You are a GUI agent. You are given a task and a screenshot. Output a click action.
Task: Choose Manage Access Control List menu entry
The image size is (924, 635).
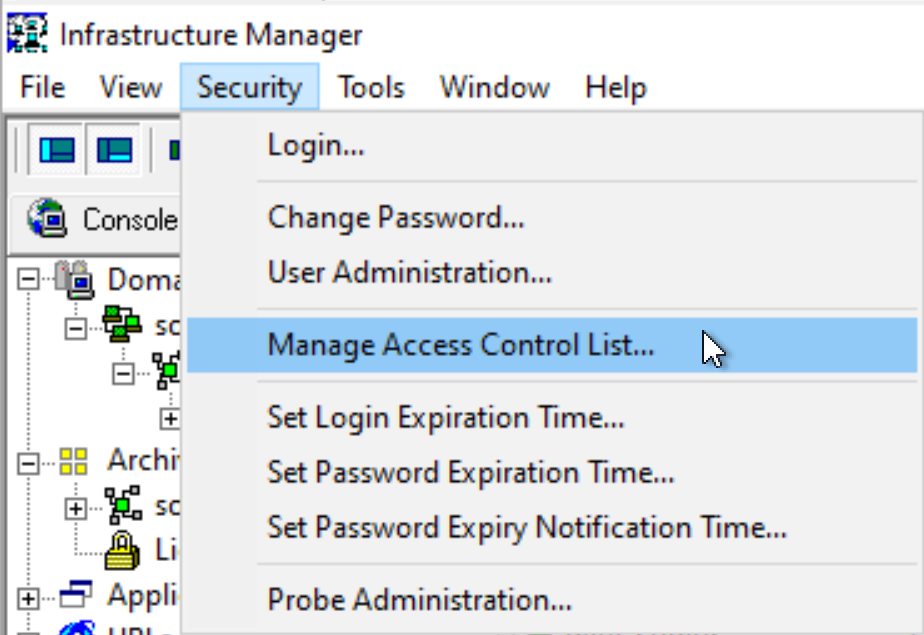pyautogui.click(x=460, y=345)
